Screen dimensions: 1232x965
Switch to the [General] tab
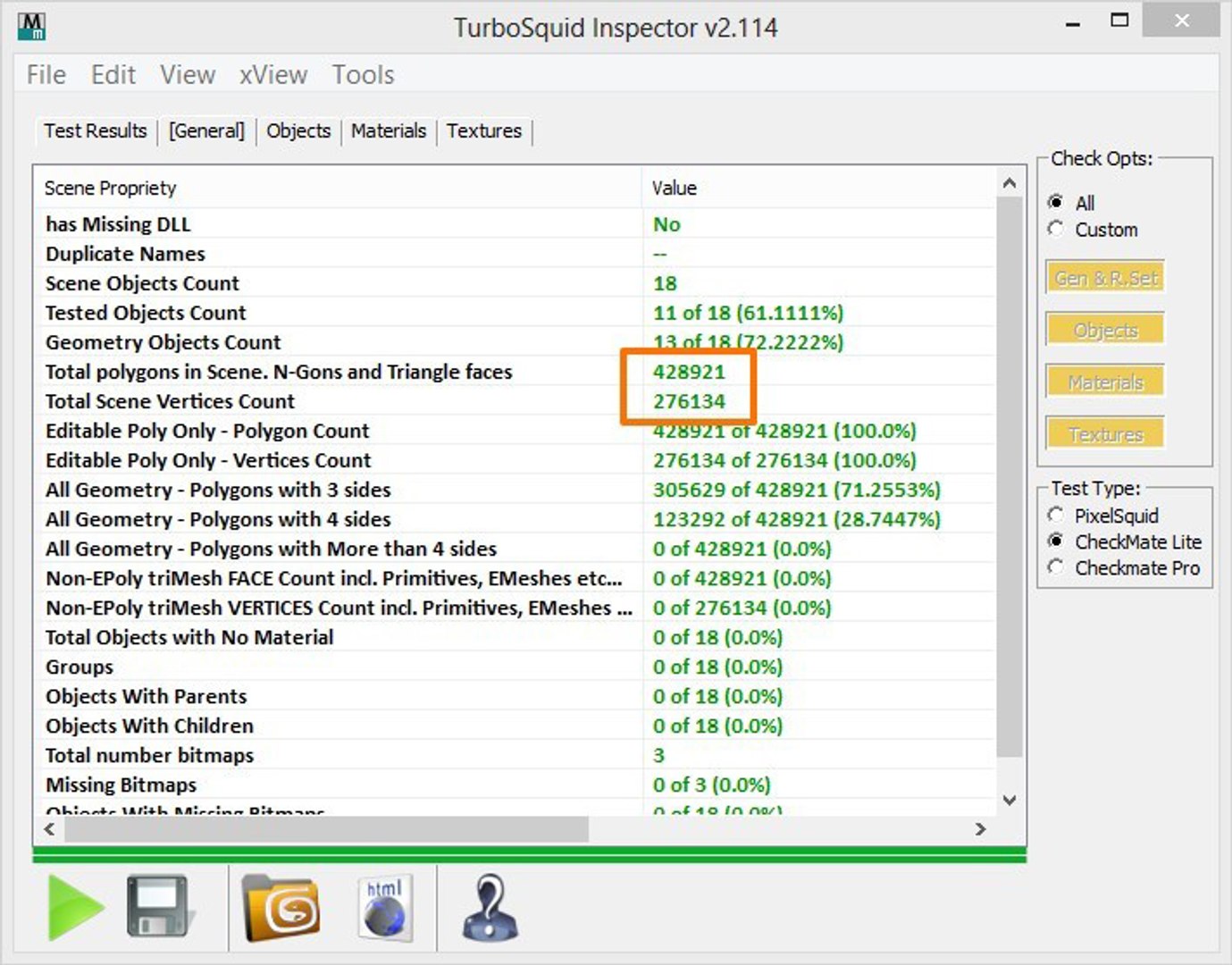click(x=206, y=130)
